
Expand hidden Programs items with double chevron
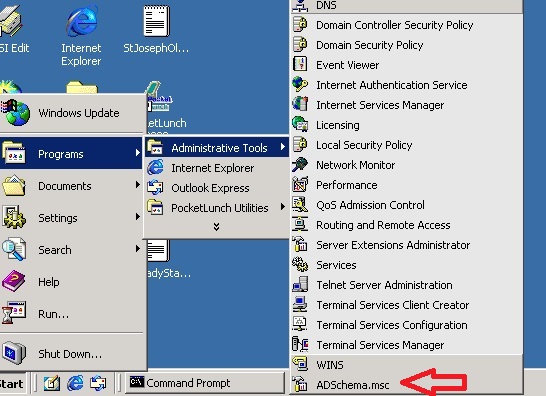click(216, 227)
